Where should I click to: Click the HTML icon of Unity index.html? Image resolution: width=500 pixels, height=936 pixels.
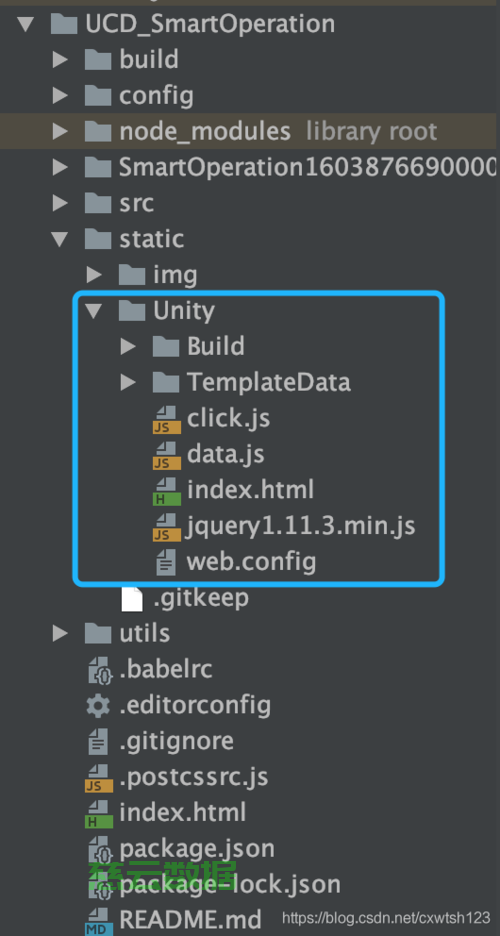[166, 491]
